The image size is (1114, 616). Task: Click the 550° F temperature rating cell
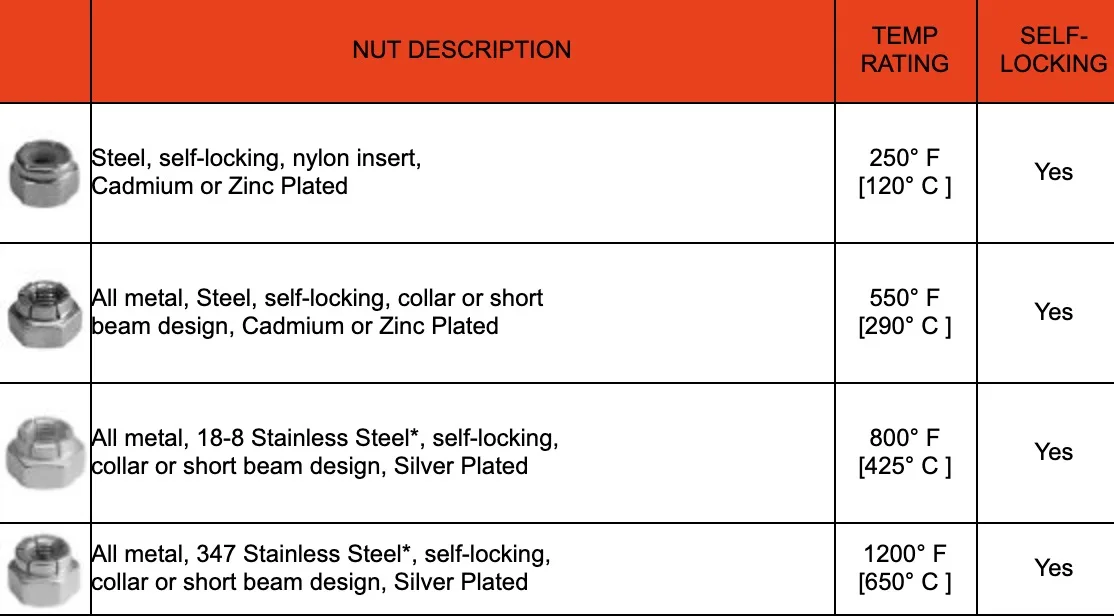[905, 312]
